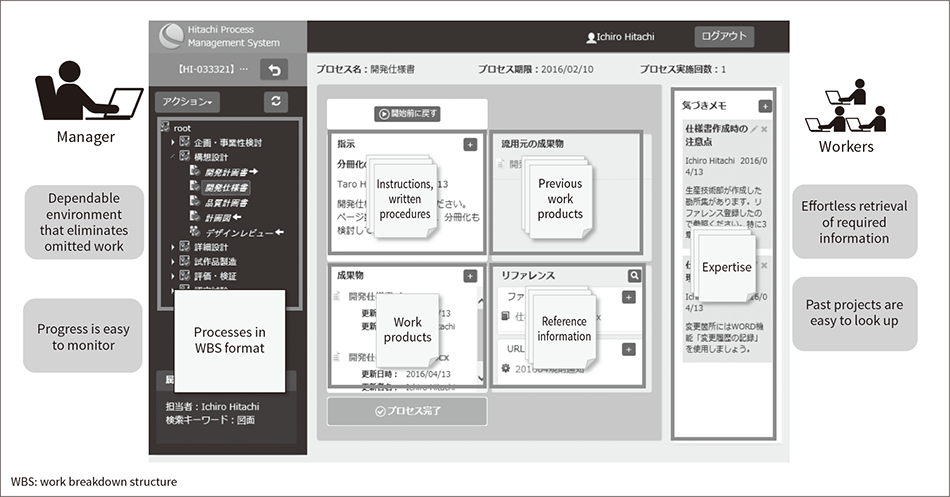The image size is (950, 497).
Task: Expand the 企画・事業性検討 tree node
Action: click(x=172, y=143)
